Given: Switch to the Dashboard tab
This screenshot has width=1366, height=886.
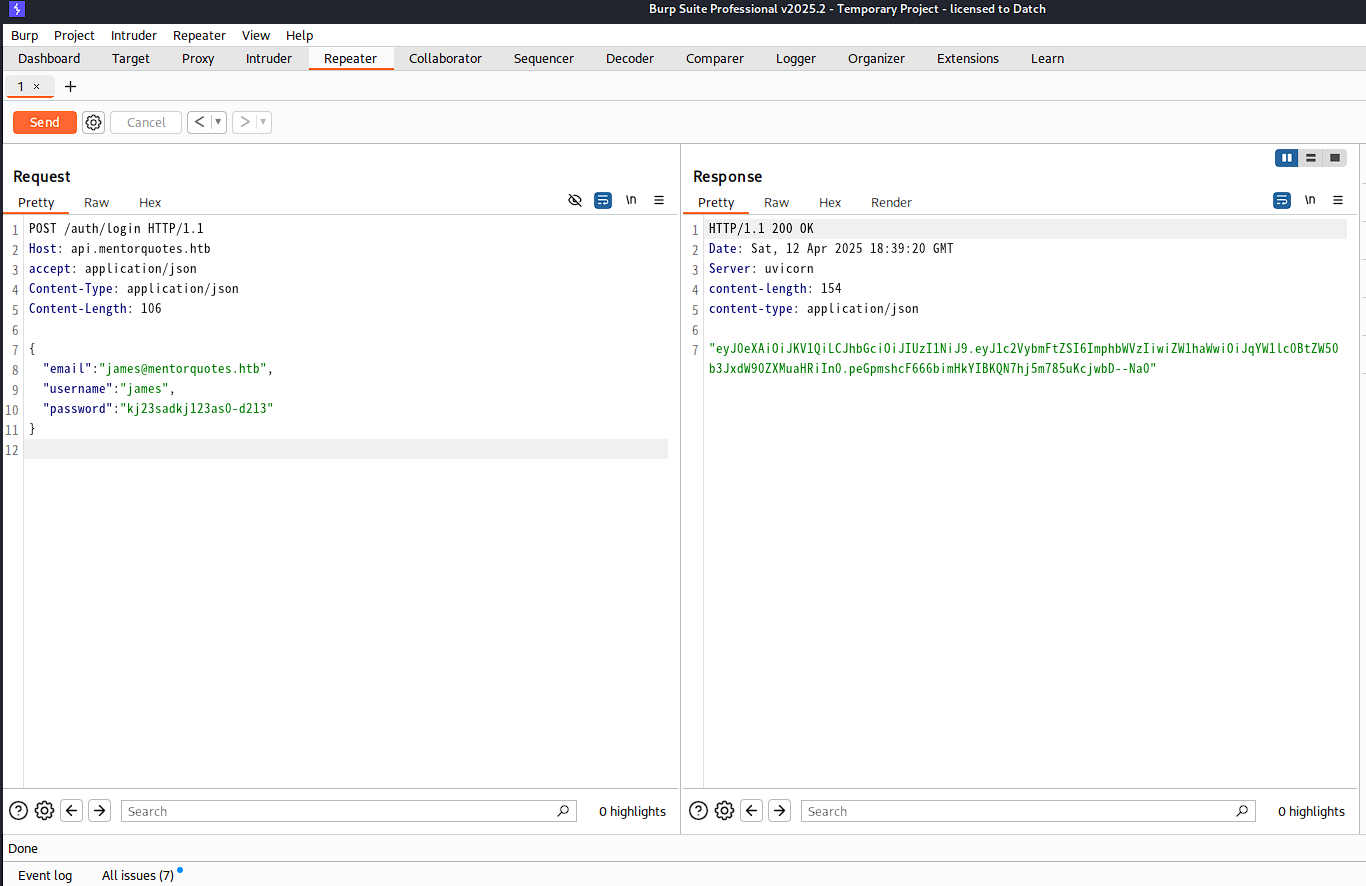Looking at the screenshot, I should 49,58.
